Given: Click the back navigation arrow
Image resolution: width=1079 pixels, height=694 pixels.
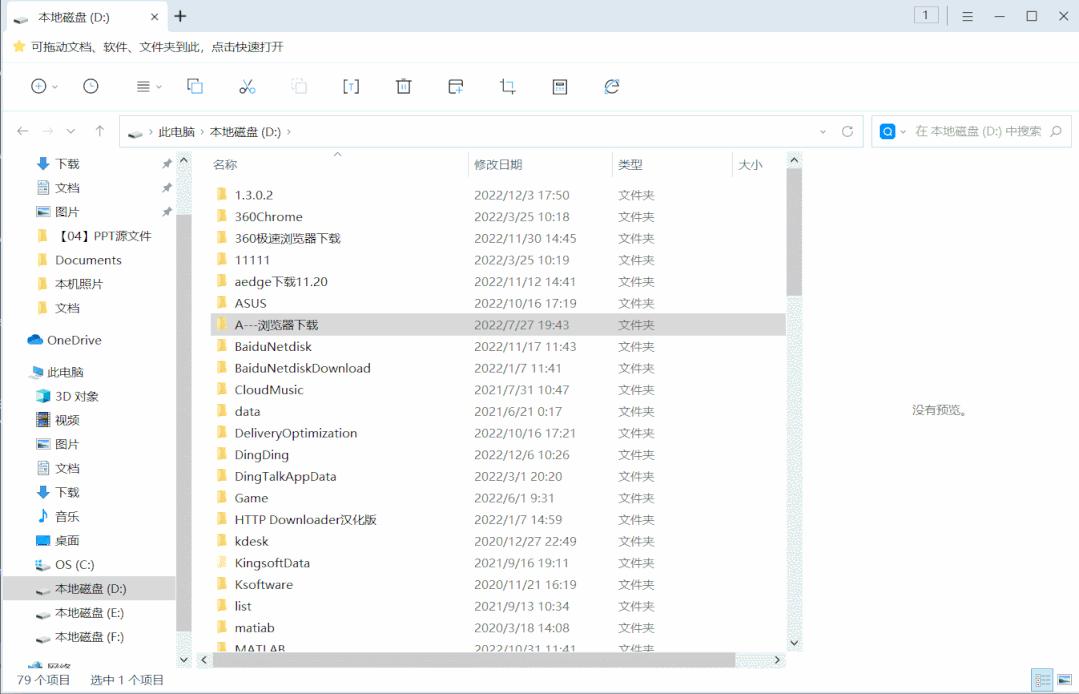Looking at the screenshot, I should pos(22,130).
